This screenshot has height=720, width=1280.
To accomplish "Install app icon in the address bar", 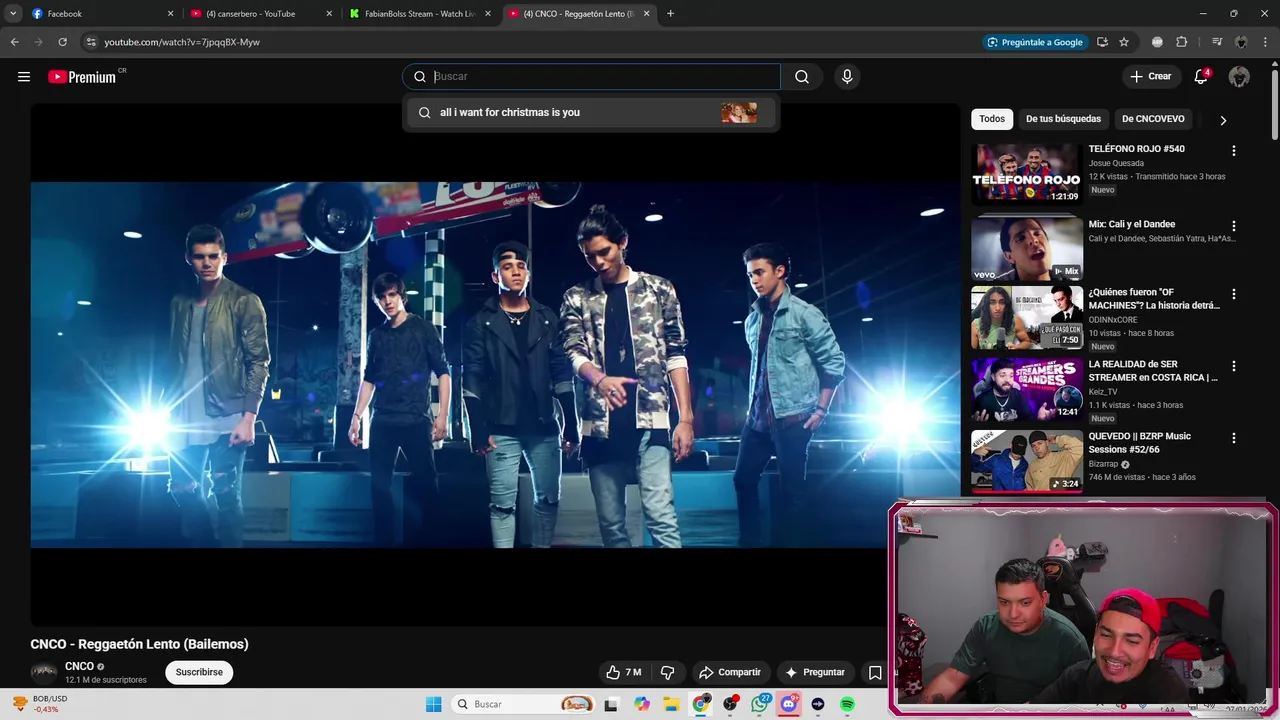I will (x=1102, y=42).
